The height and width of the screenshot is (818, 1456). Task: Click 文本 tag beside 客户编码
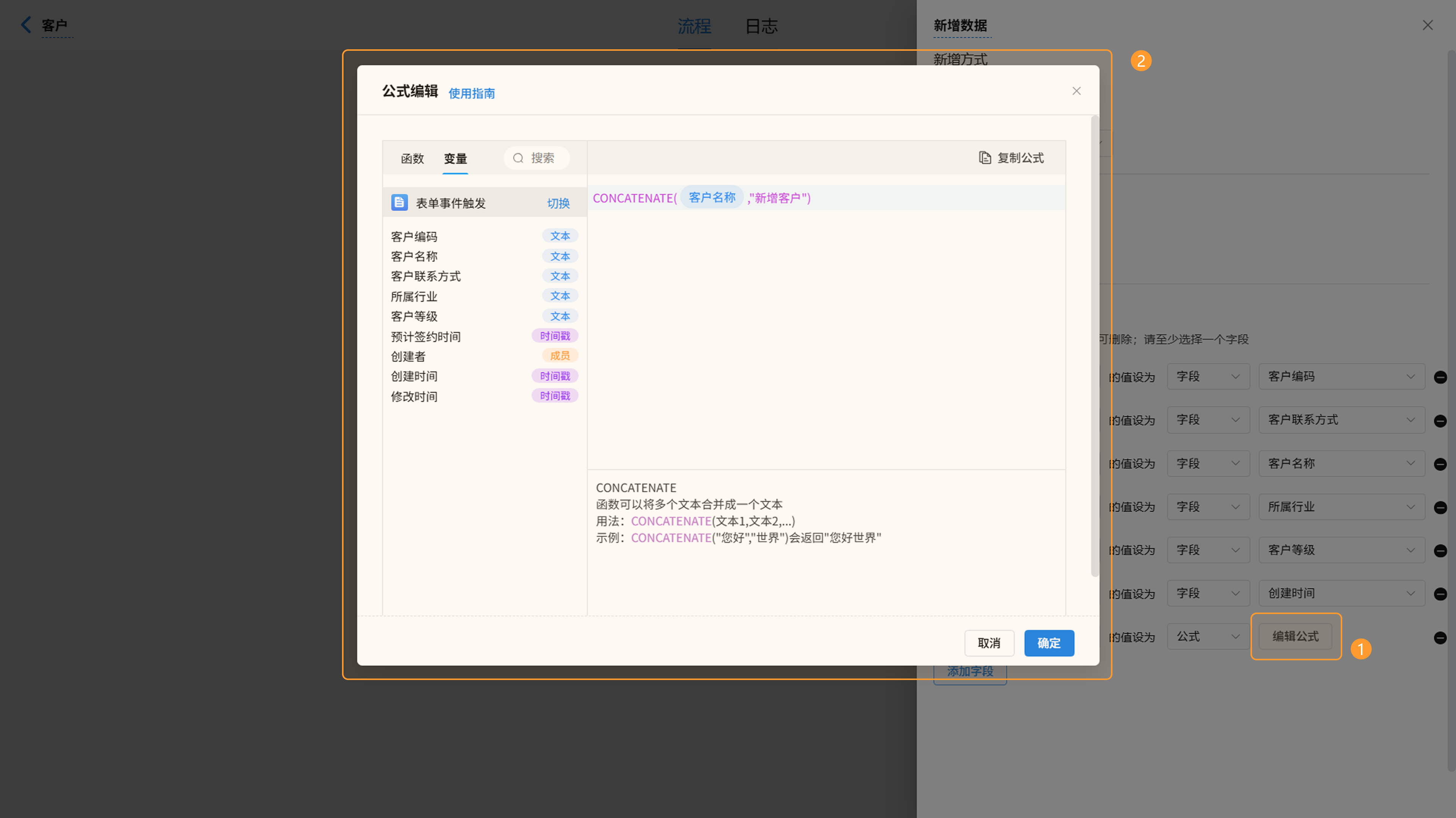(560, 235)
